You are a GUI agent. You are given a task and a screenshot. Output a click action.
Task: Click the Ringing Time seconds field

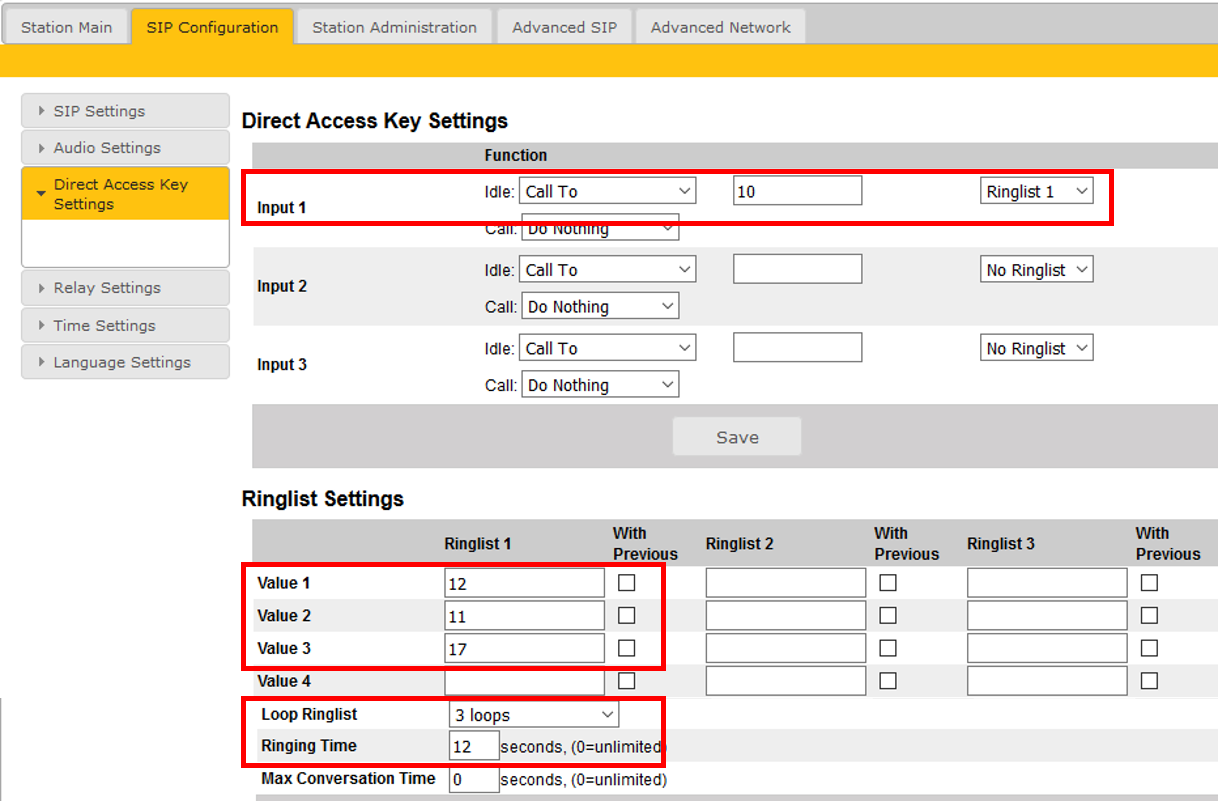474,746
